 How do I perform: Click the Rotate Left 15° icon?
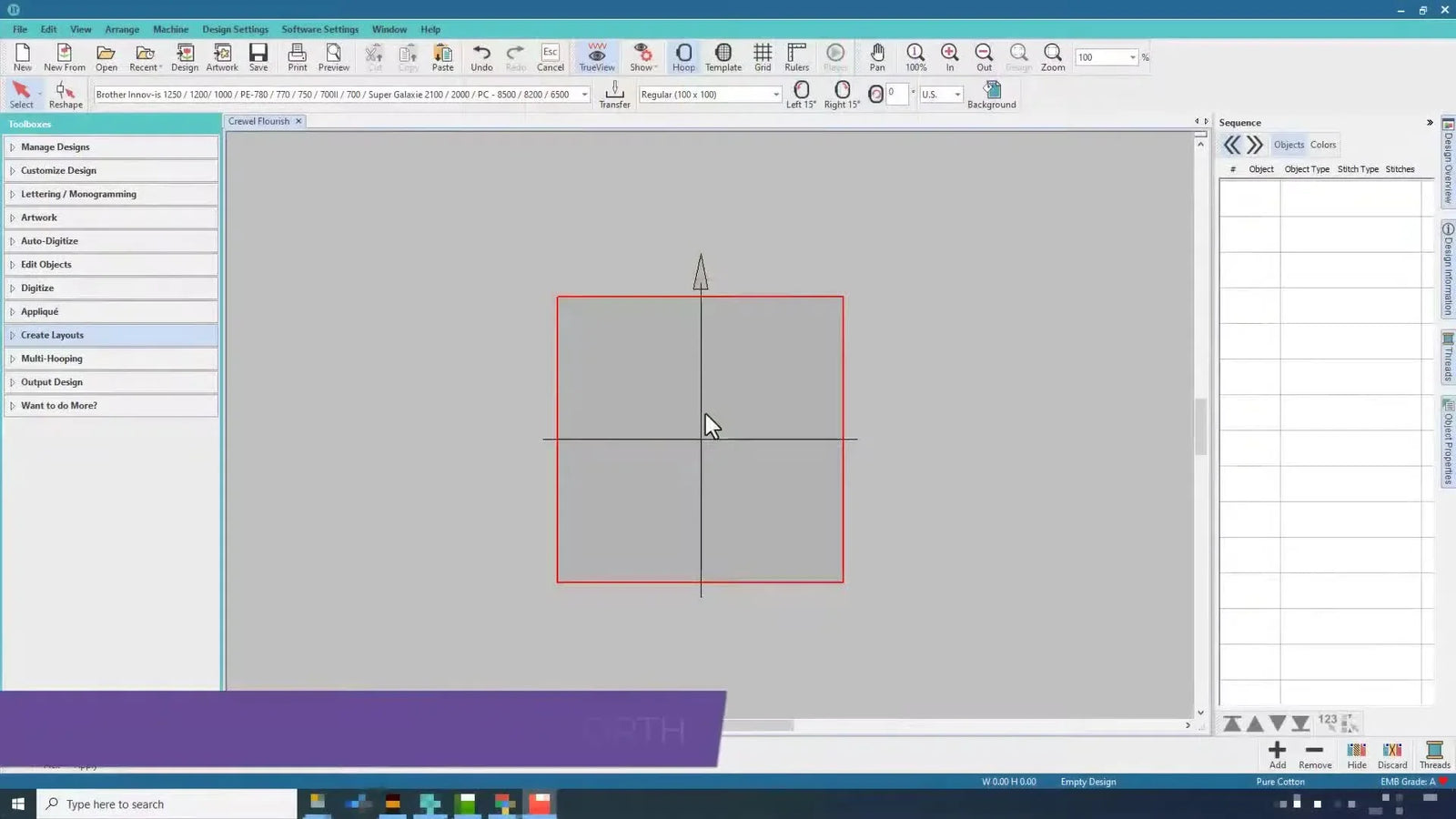click(x=800, y=94)
